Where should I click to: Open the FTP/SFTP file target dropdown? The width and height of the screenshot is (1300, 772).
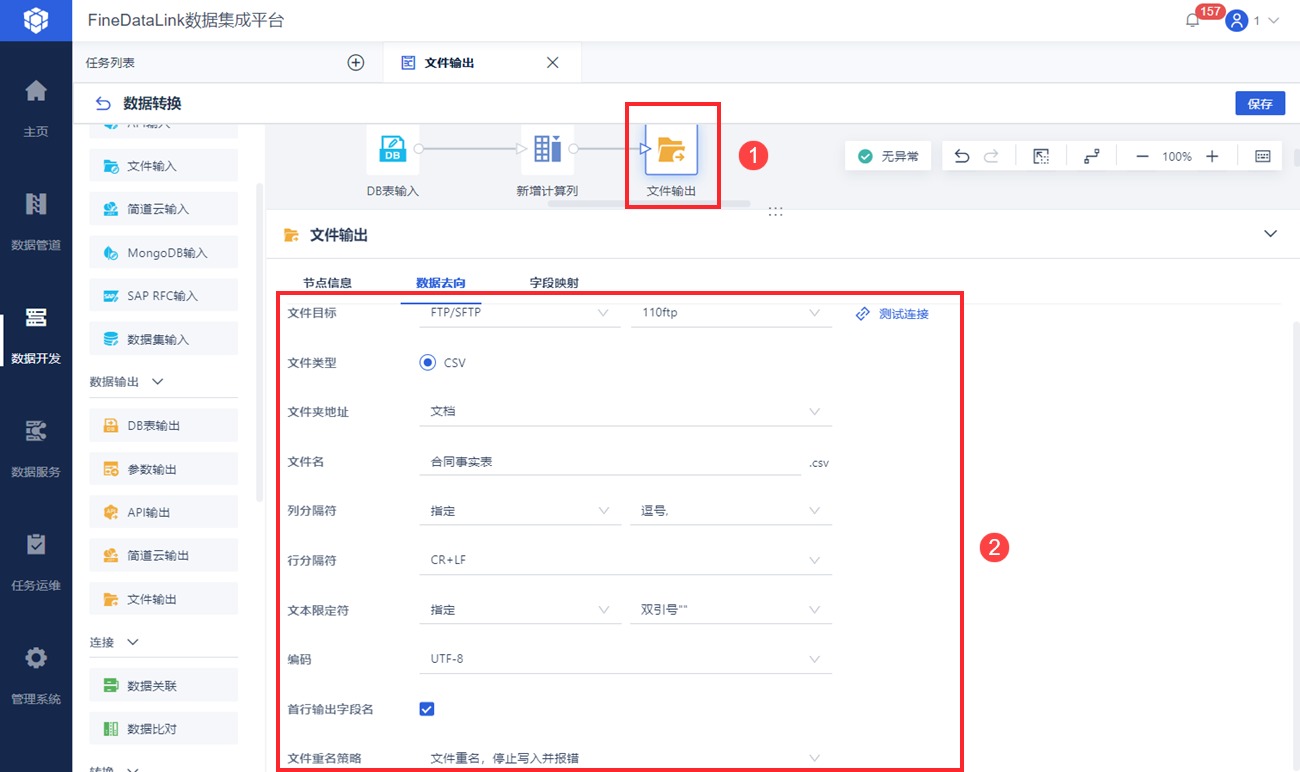click(519, 313)
